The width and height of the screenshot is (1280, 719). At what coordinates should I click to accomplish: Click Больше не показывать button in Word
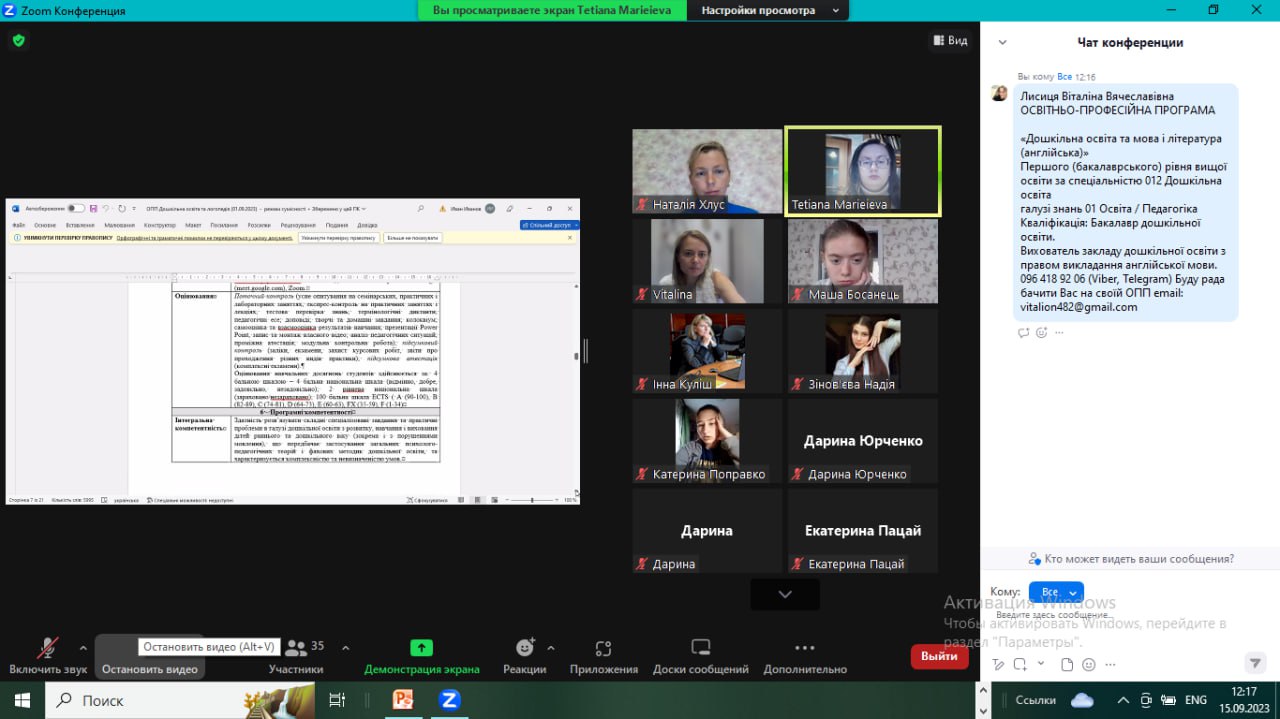tap(411, 238)
